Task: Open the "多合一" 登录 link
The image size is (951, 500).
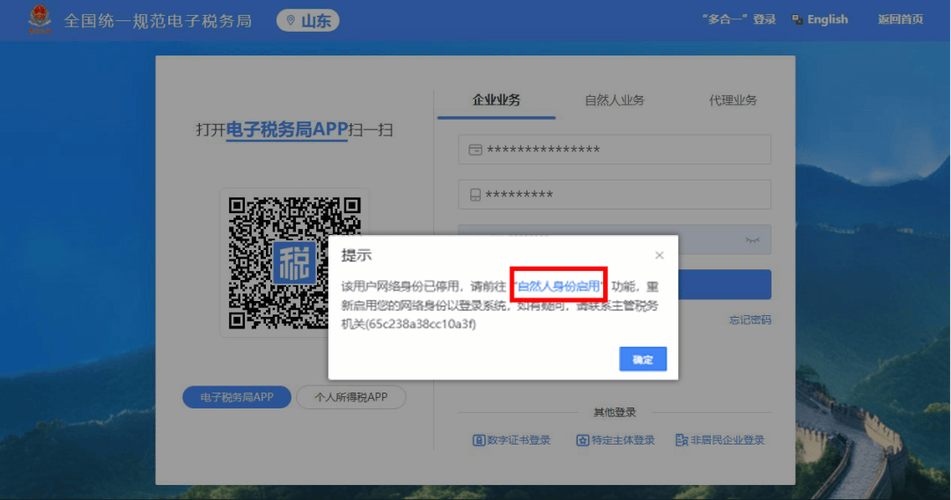Action: click(x=739, y=19)
